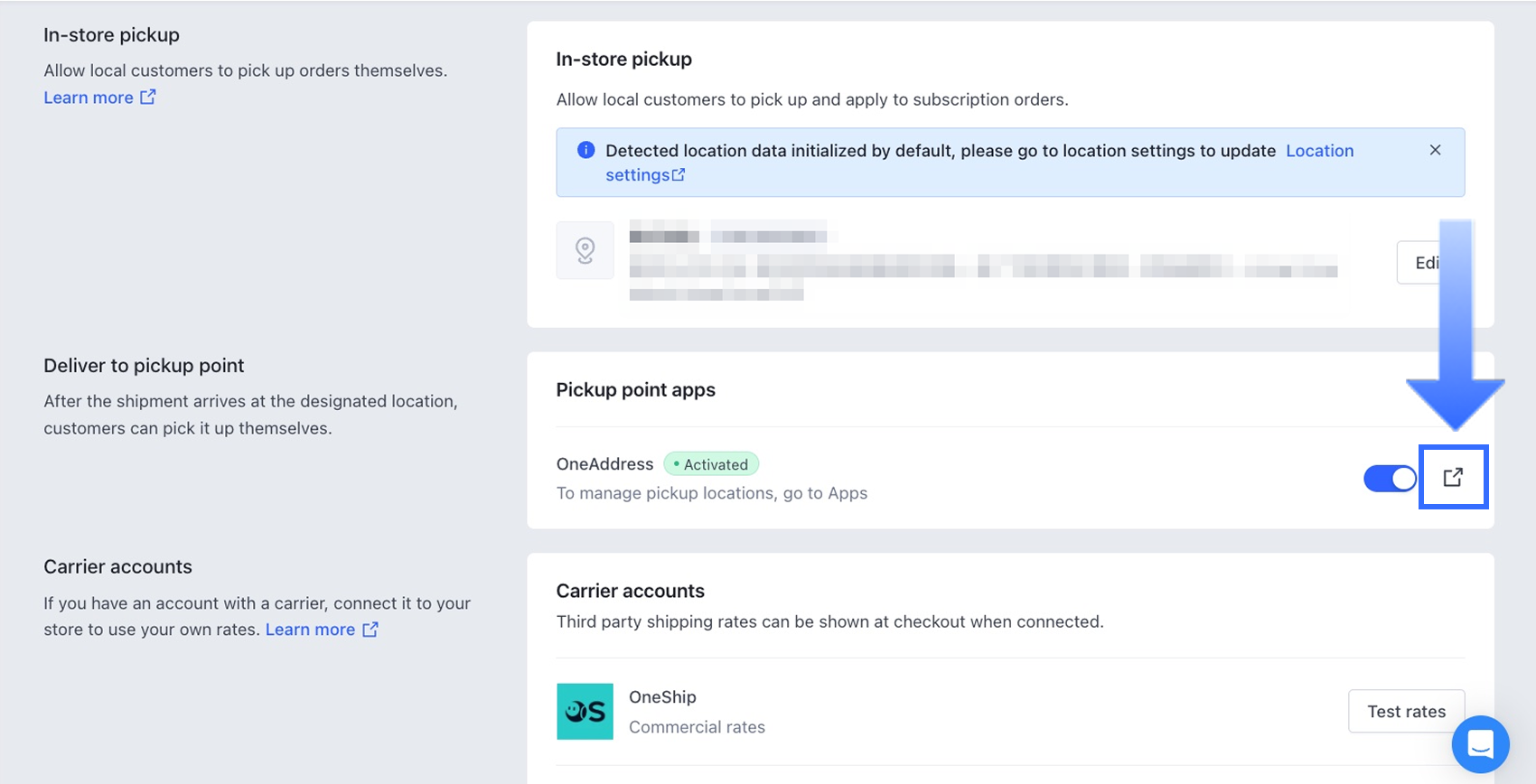Screen dimensions: 1536x784
Task: Click the blue info icon in banner
Action: coord(585,150)
